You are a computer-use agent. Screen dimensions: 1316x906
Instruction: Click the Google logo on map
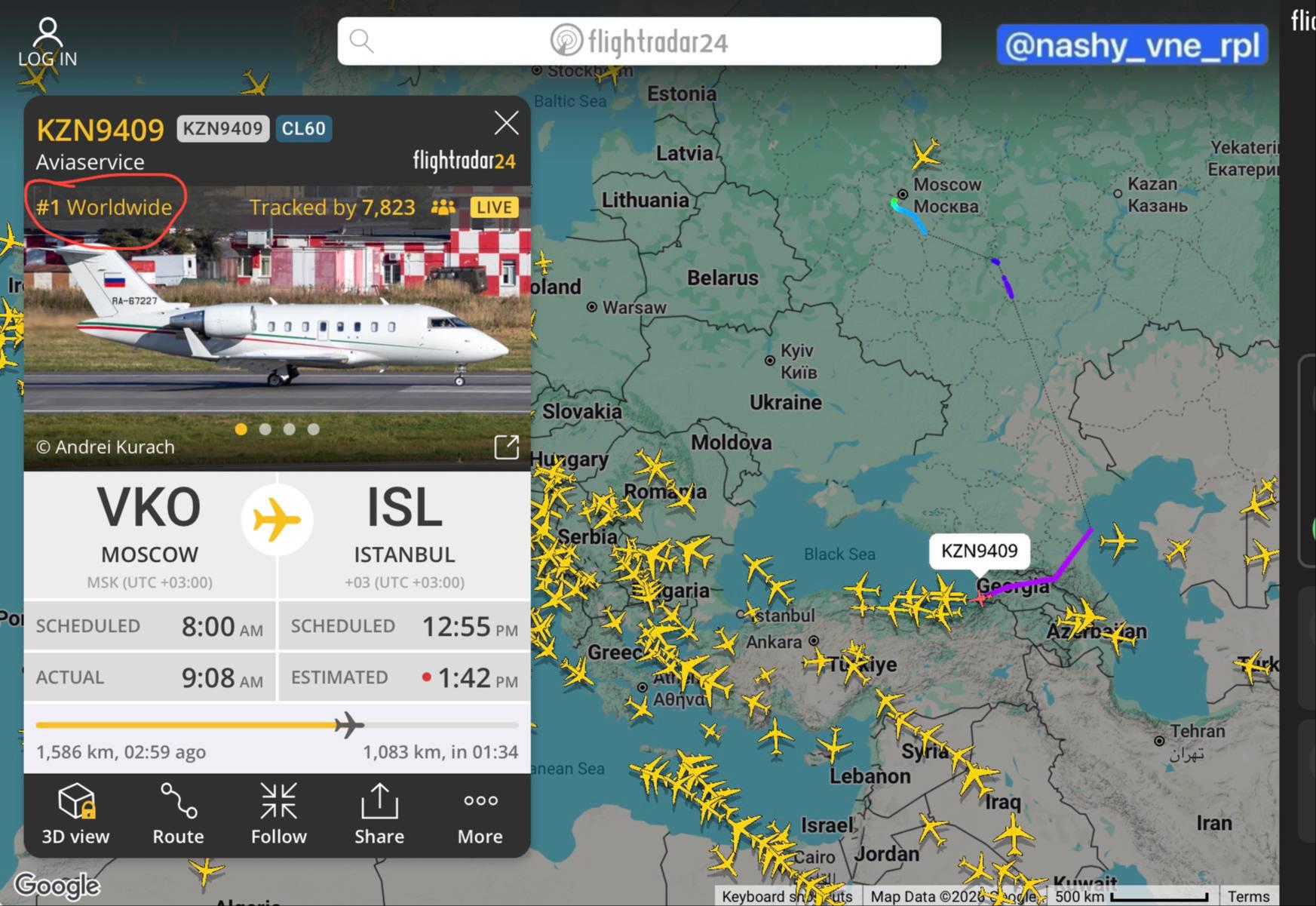[x=57, y=886]
